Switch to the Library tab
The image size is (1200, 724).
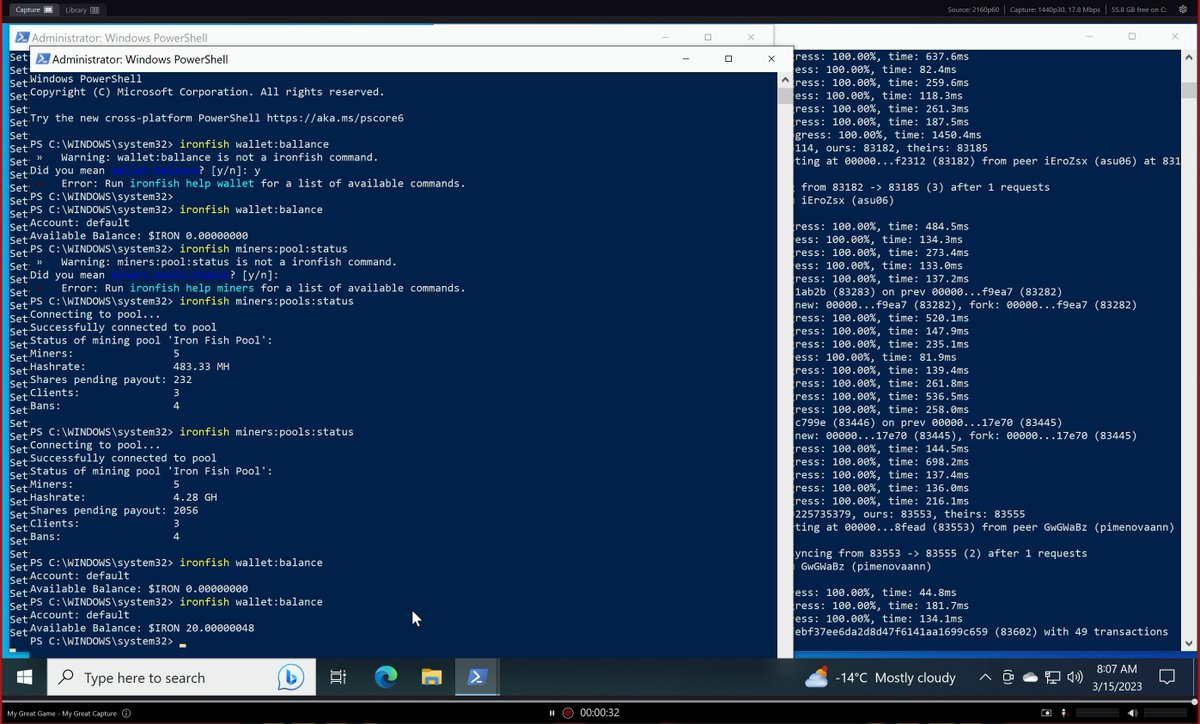[x=83, y=10]
